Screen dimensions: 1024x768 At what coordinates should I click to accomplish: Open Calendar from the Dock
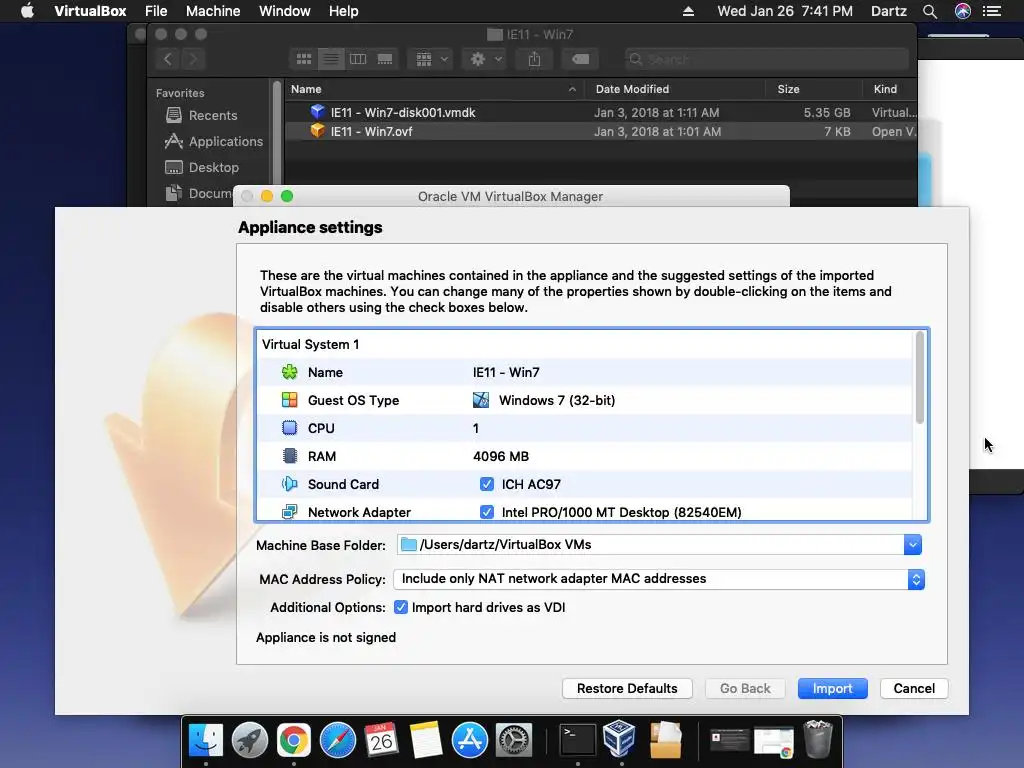381,740
